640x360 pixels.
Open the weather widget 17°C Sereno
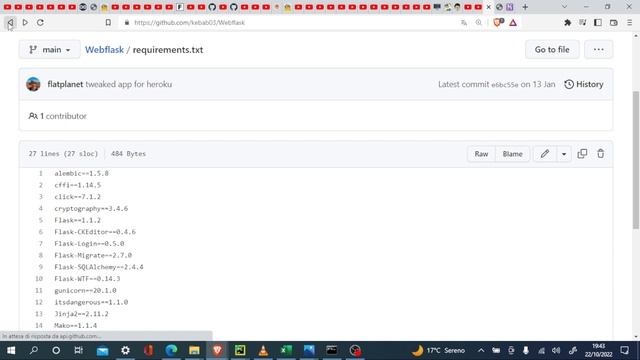click(x=438, y=351)
